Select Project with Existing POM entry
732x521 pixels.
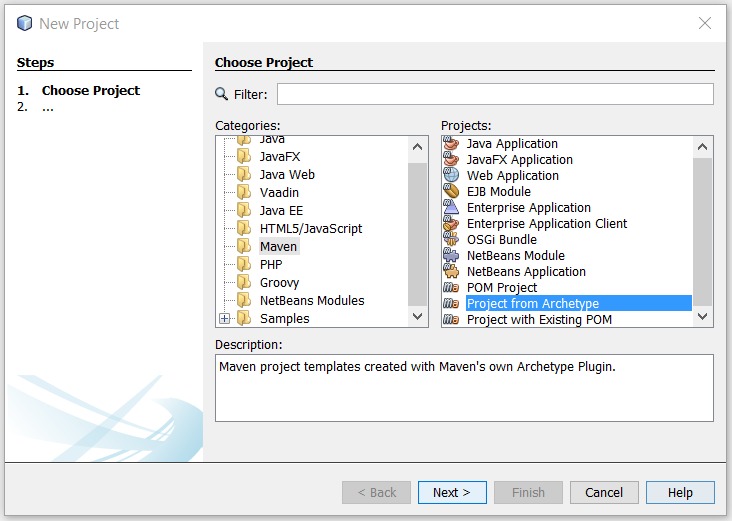click(539, 320)
